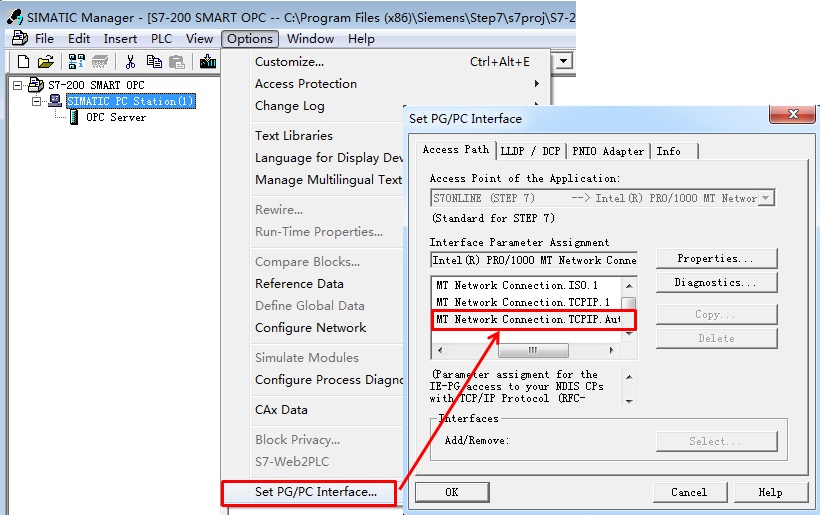Click interface list scroll-right arrow
Viewport: 820px width, 515px height.
611,350
